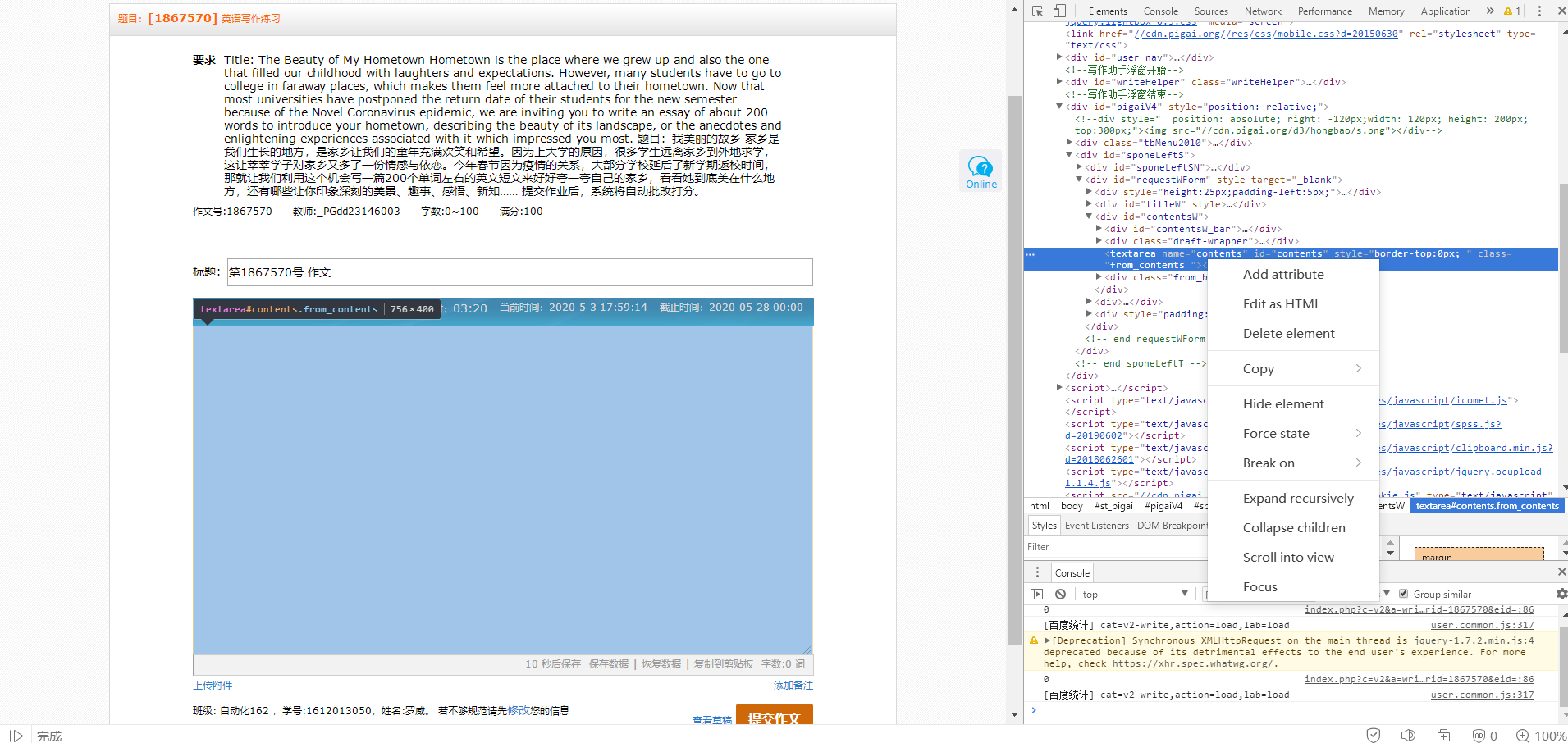Screen dimensions: 1568x743
Task: Switch to the Console tab in DevTools
Action: (x=1160, y=11)
